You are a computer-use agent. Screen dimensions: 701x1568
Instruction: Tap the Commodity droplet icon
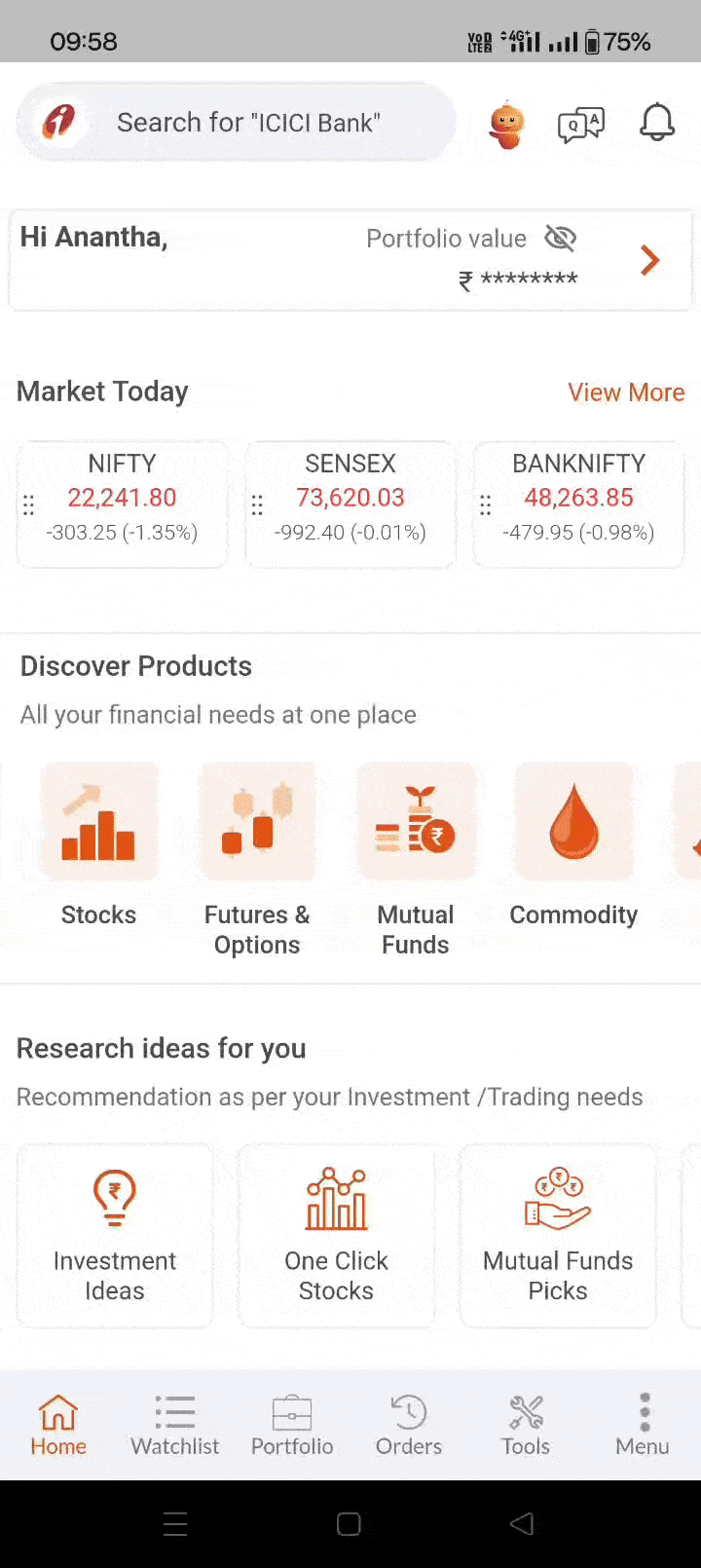coord(573,823)
